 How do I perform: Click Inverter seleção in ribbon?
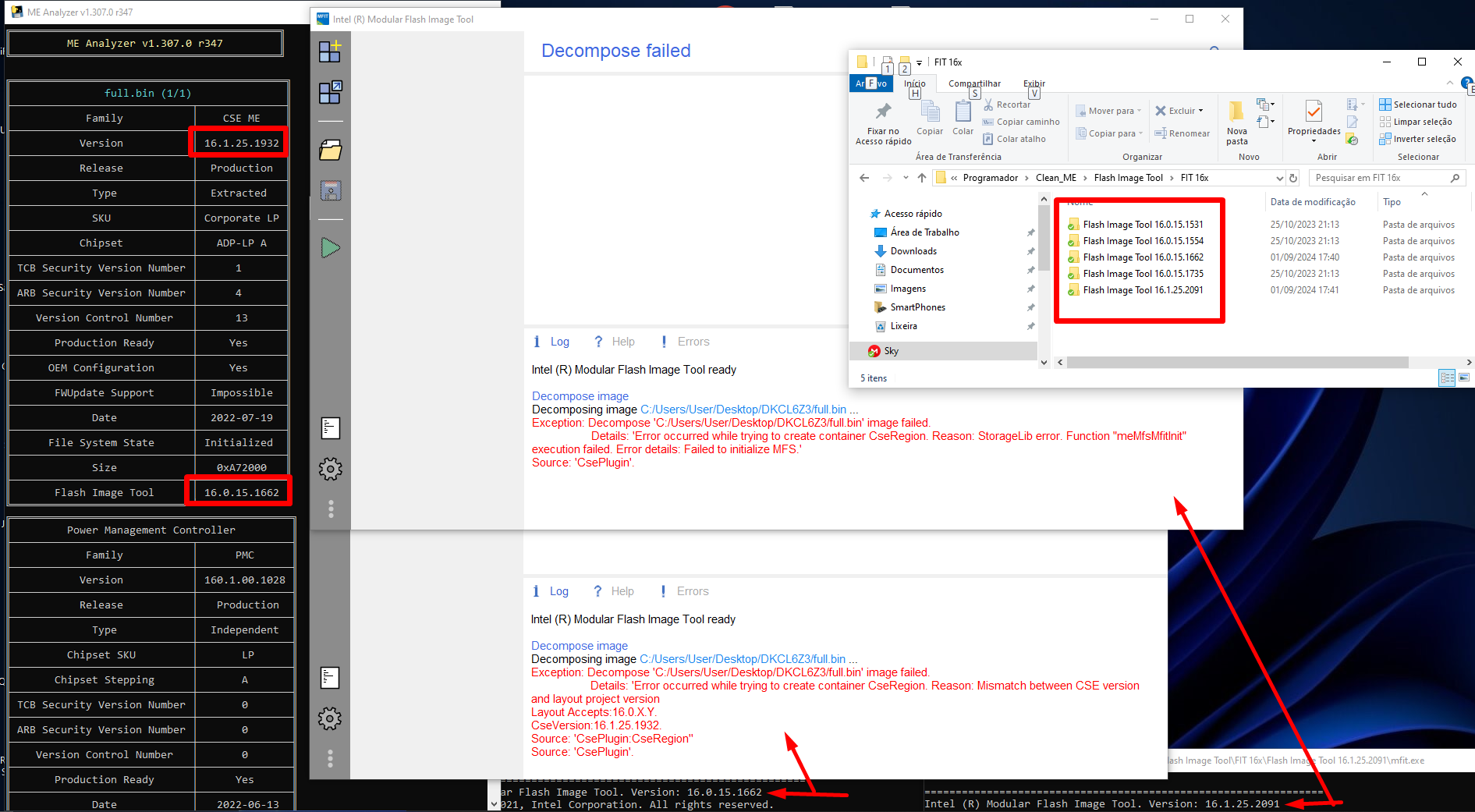coord(1417,139)
